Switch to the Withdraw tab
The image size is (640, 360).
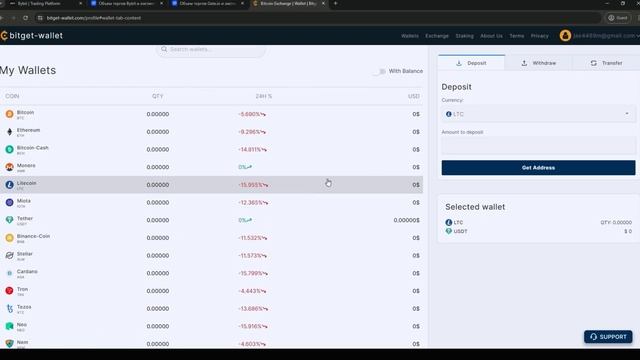click(538, 63)
